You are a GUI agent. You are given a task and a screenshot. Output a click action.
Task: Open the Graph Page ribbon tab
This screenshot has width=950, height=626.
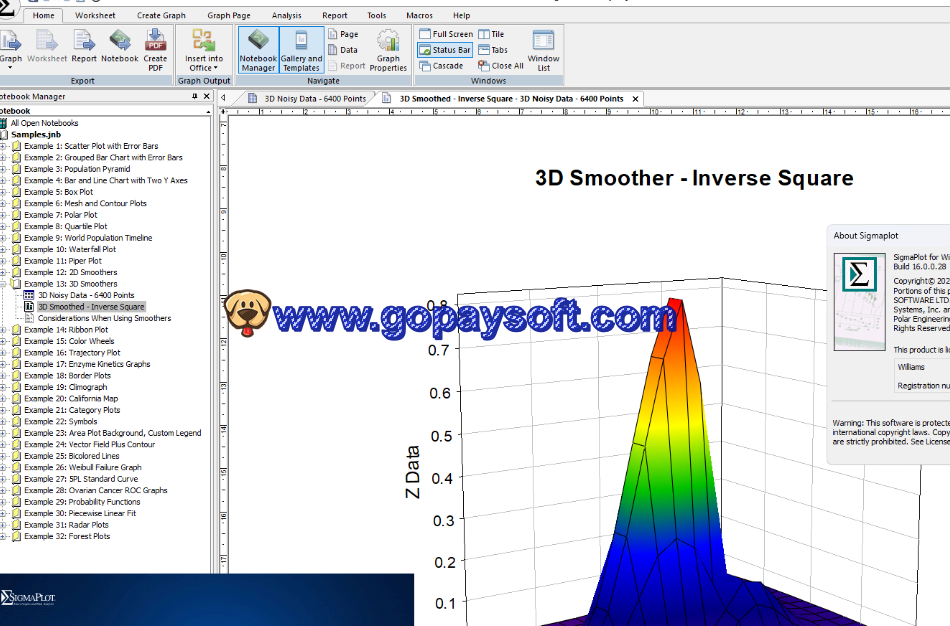(x=228, y=15)
